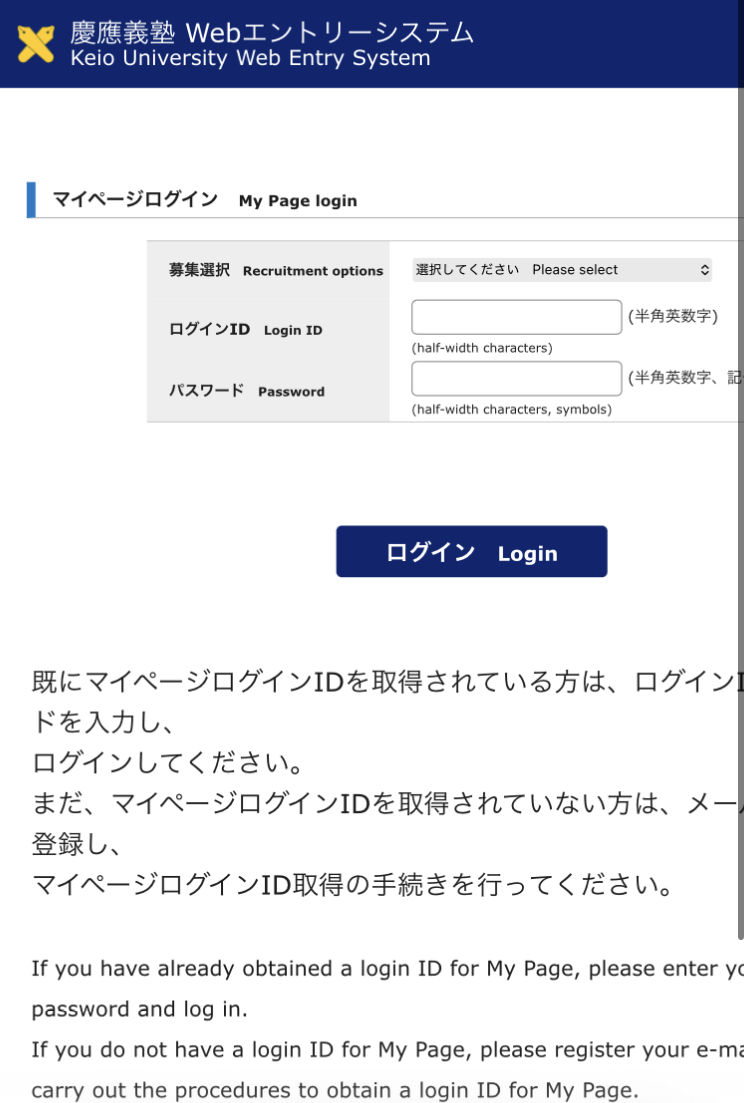Click the blue accent bar beside the heading
744x1103 pixels.
[31, 200]
